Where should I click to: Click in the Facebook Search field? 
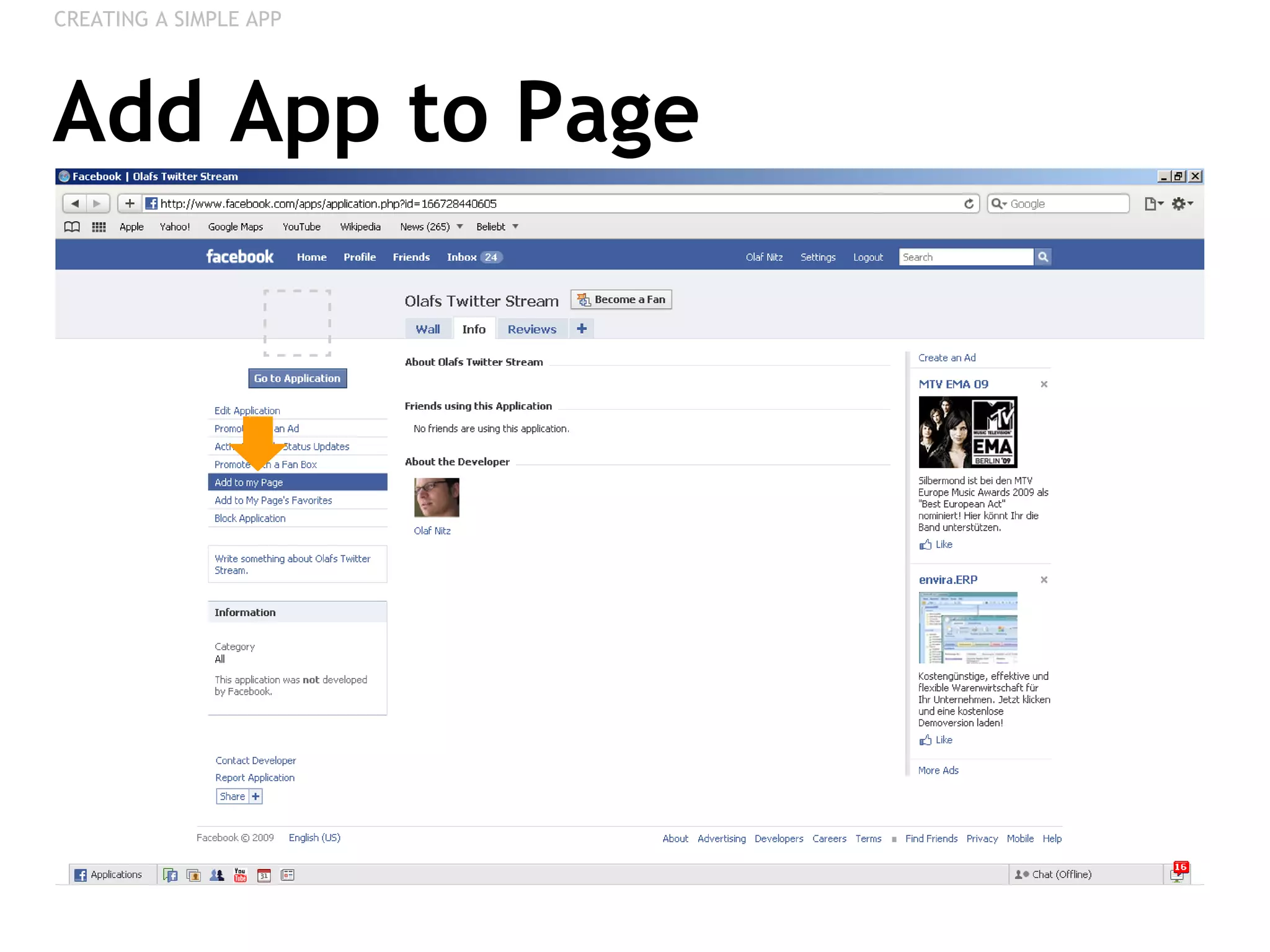coord(966,257)
